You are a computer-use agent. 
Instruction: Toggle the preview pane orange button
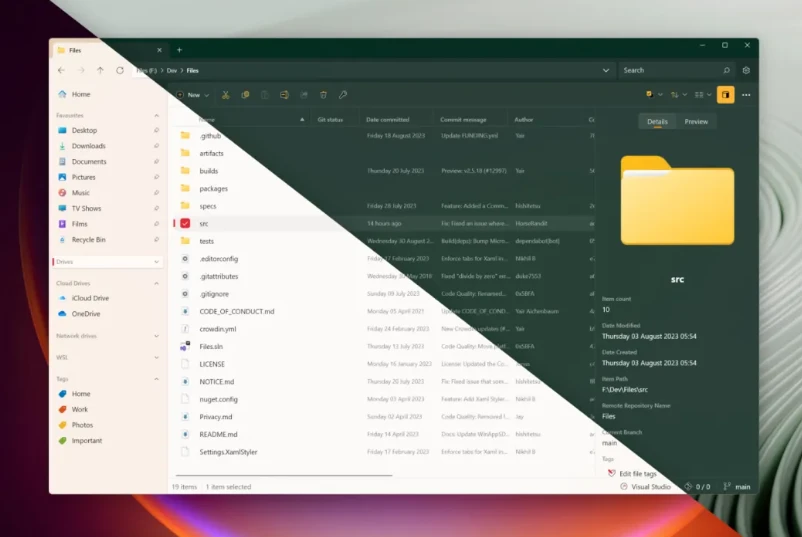[x=725, y=95]
